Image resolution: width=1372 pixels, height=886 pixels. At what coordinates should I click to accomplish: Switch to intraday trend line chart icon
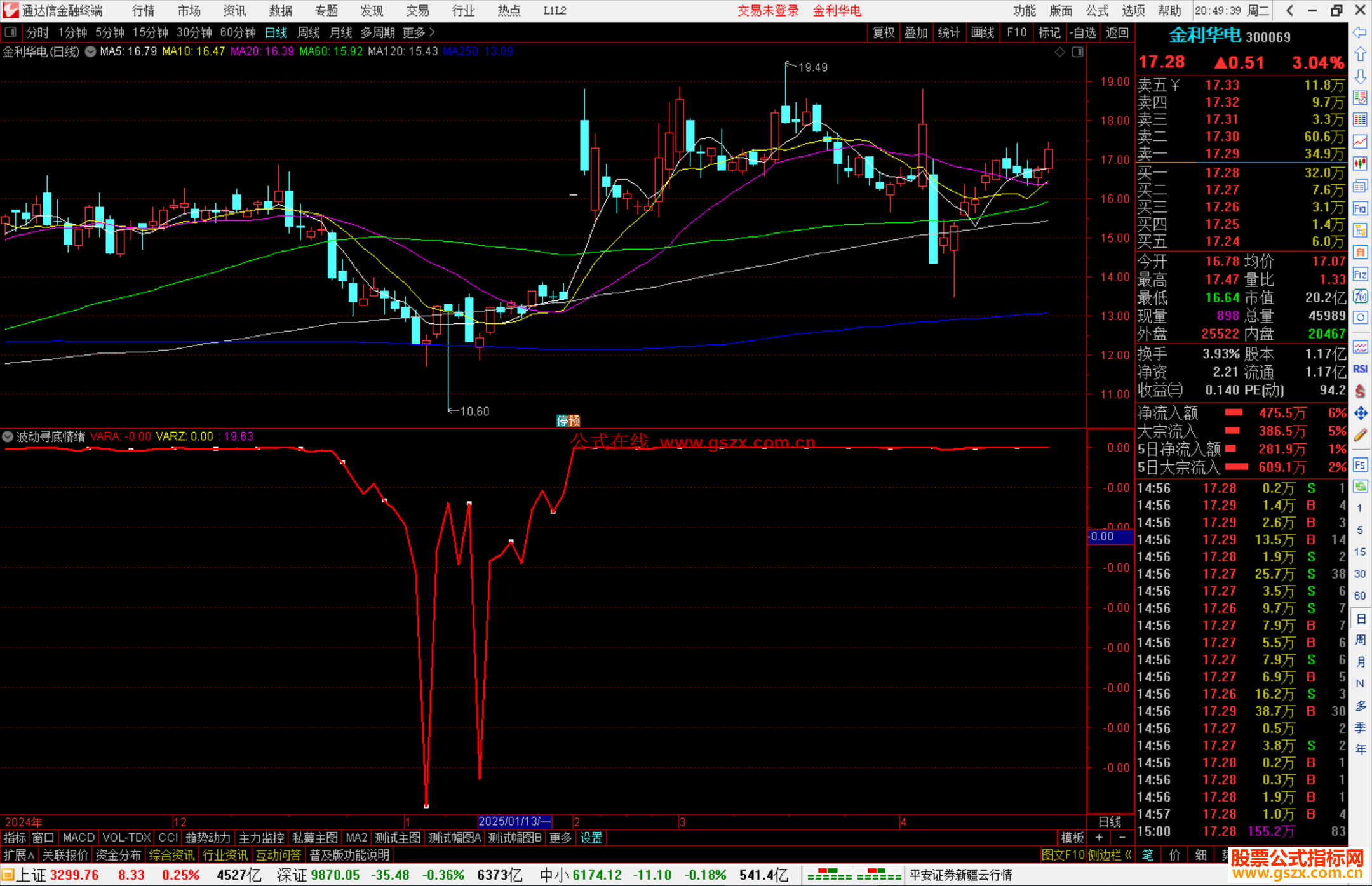[1360, 142]
